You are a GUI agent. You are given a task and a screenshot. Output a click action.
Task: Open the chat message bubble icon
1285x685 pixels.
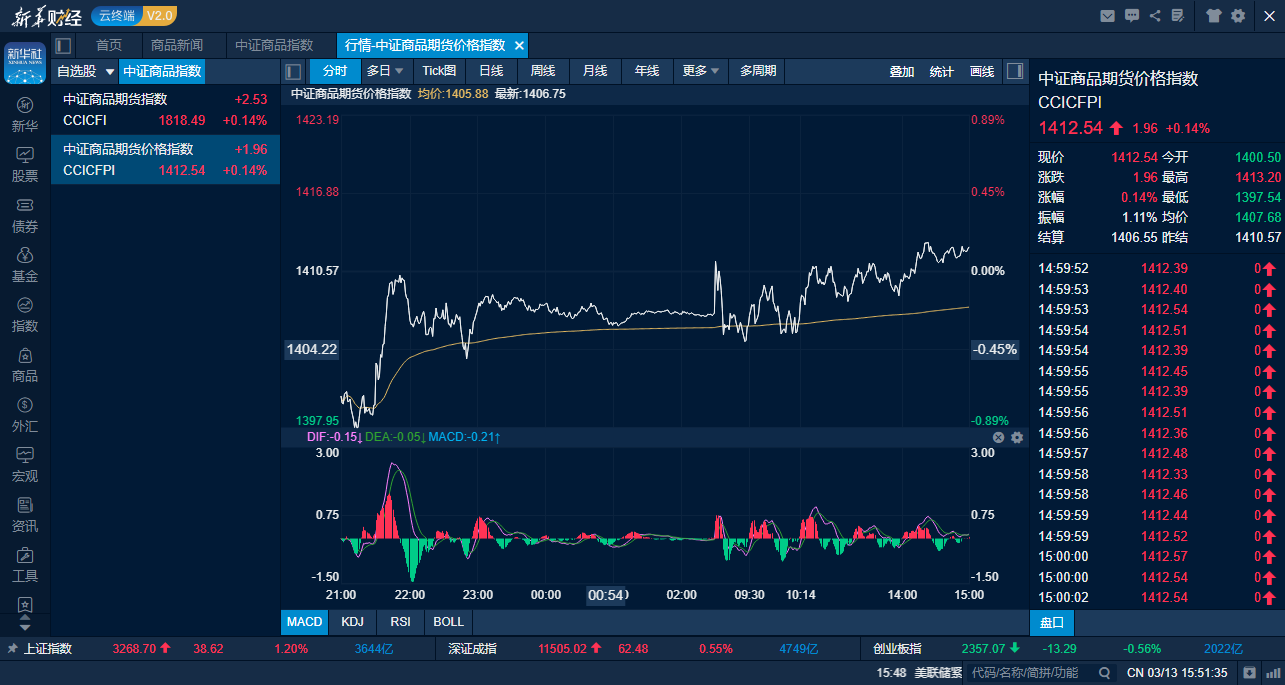1132,15
